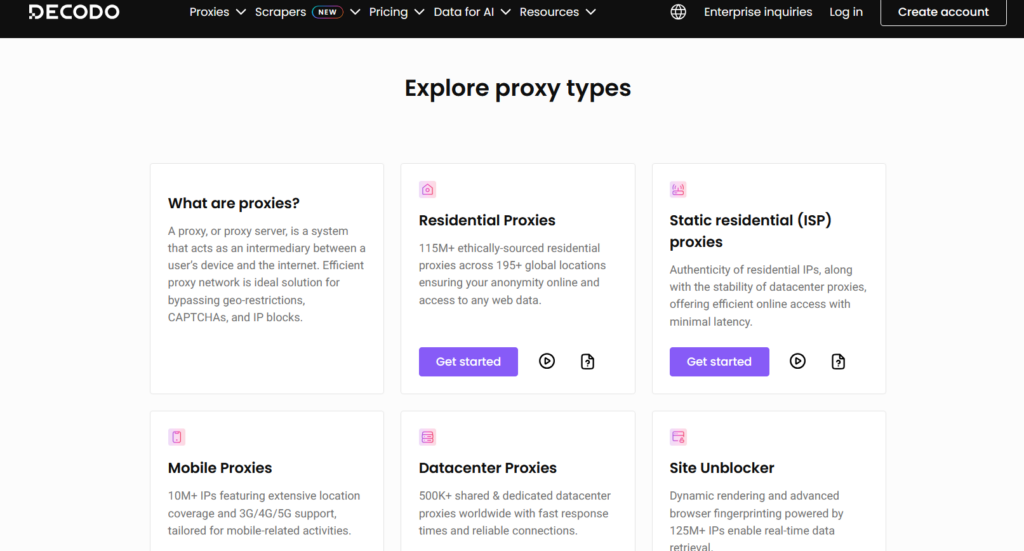The width and height of the screenshot is (1024, 551).
Task: Click the Mobile Proxies phone icon
Action: (177, 437)
